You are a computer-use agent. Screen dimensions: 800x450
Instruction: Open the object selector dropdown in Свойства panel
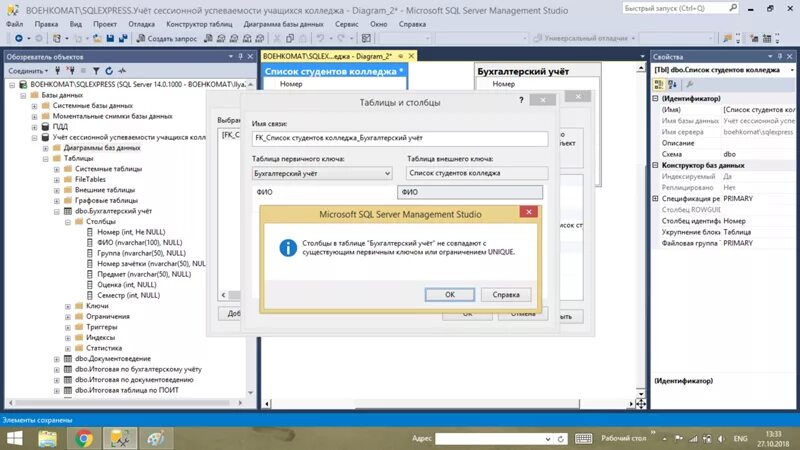[792, 70]
